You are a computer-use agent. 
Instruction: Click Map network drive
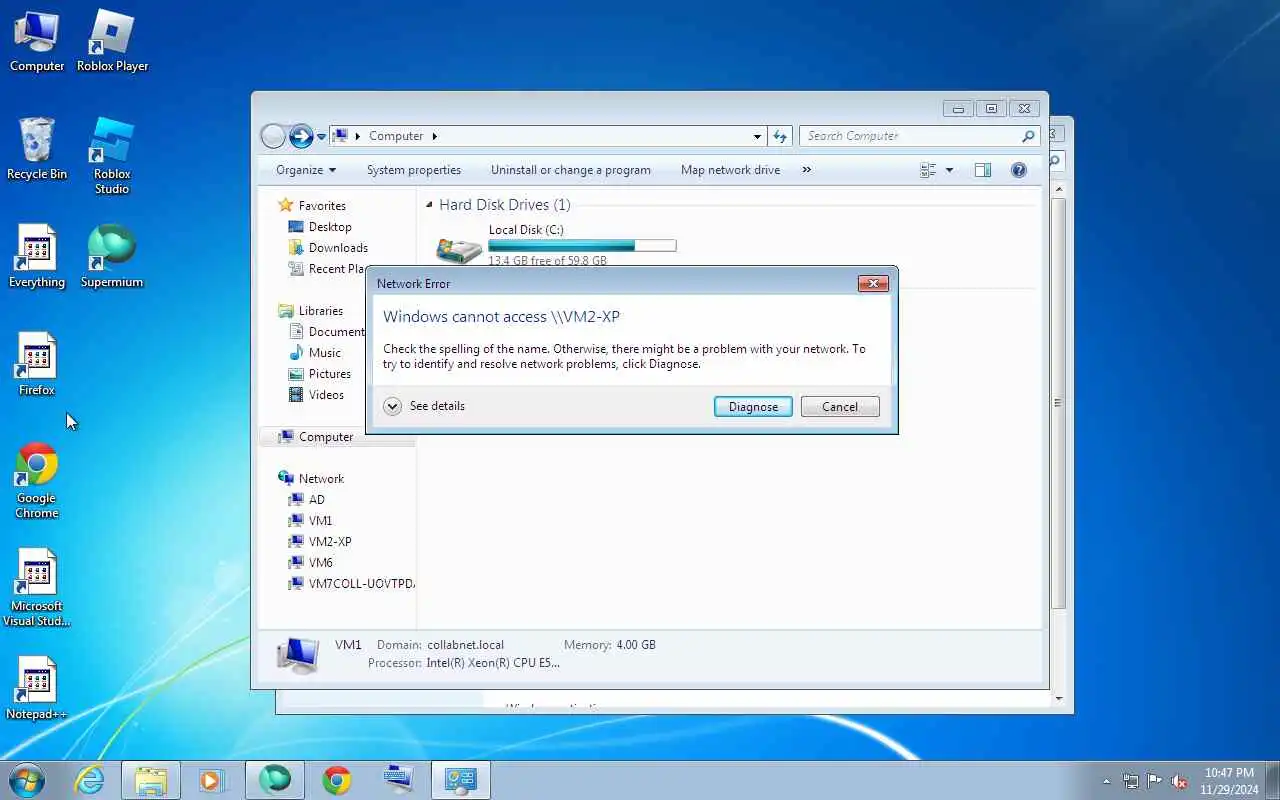(x=730, y=170)
